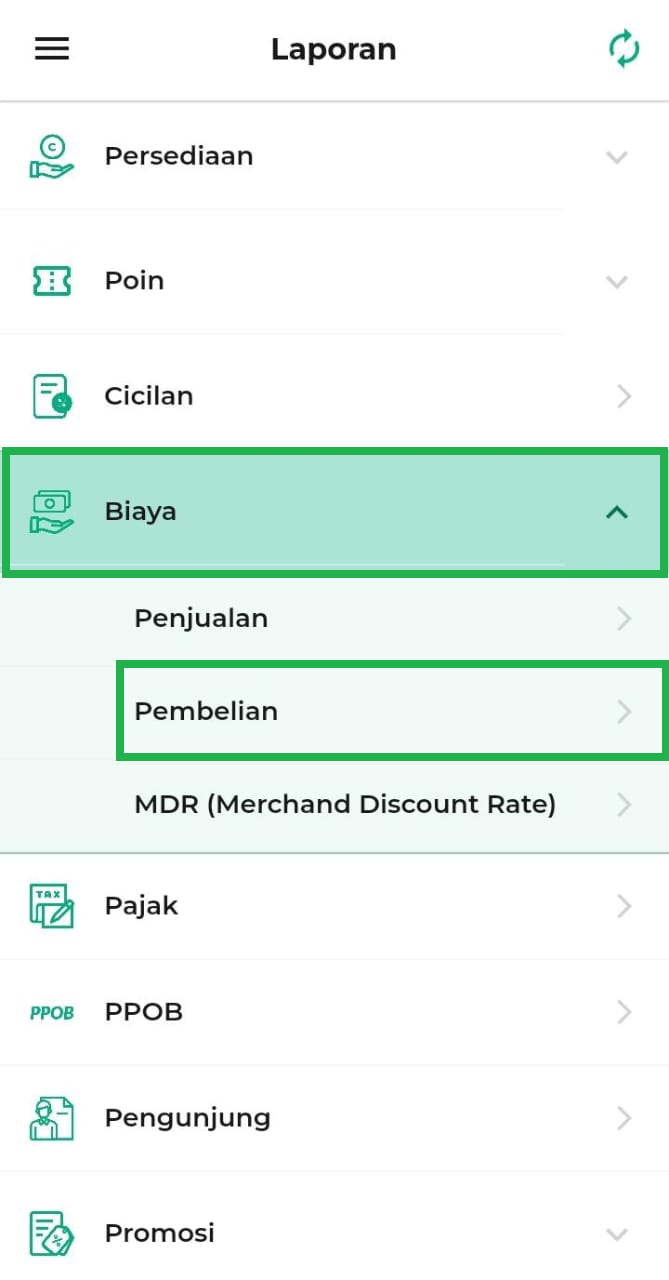This screenshot has width=669, height=1280.
Task: Tap the Pengunjung visitor icon
Action: (x=52, y=1117)
